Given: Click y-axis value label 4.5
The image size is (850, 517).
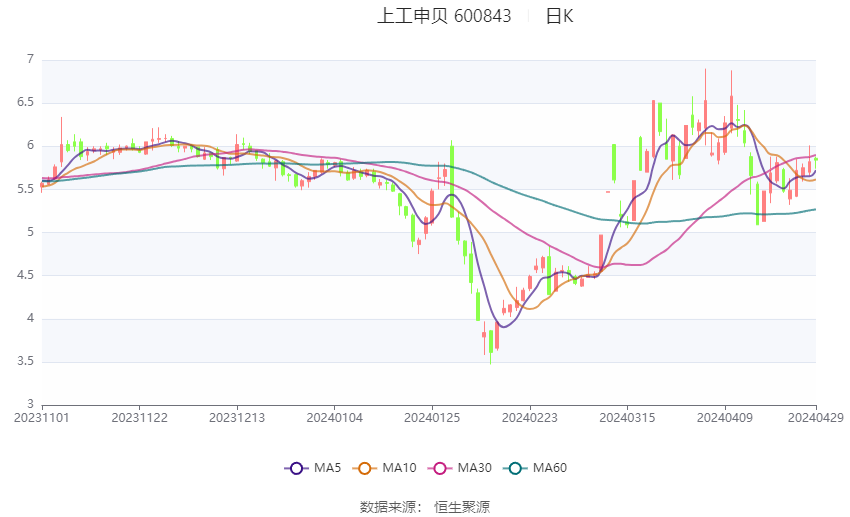Looking at the screenshot, I should pos(25,275).
